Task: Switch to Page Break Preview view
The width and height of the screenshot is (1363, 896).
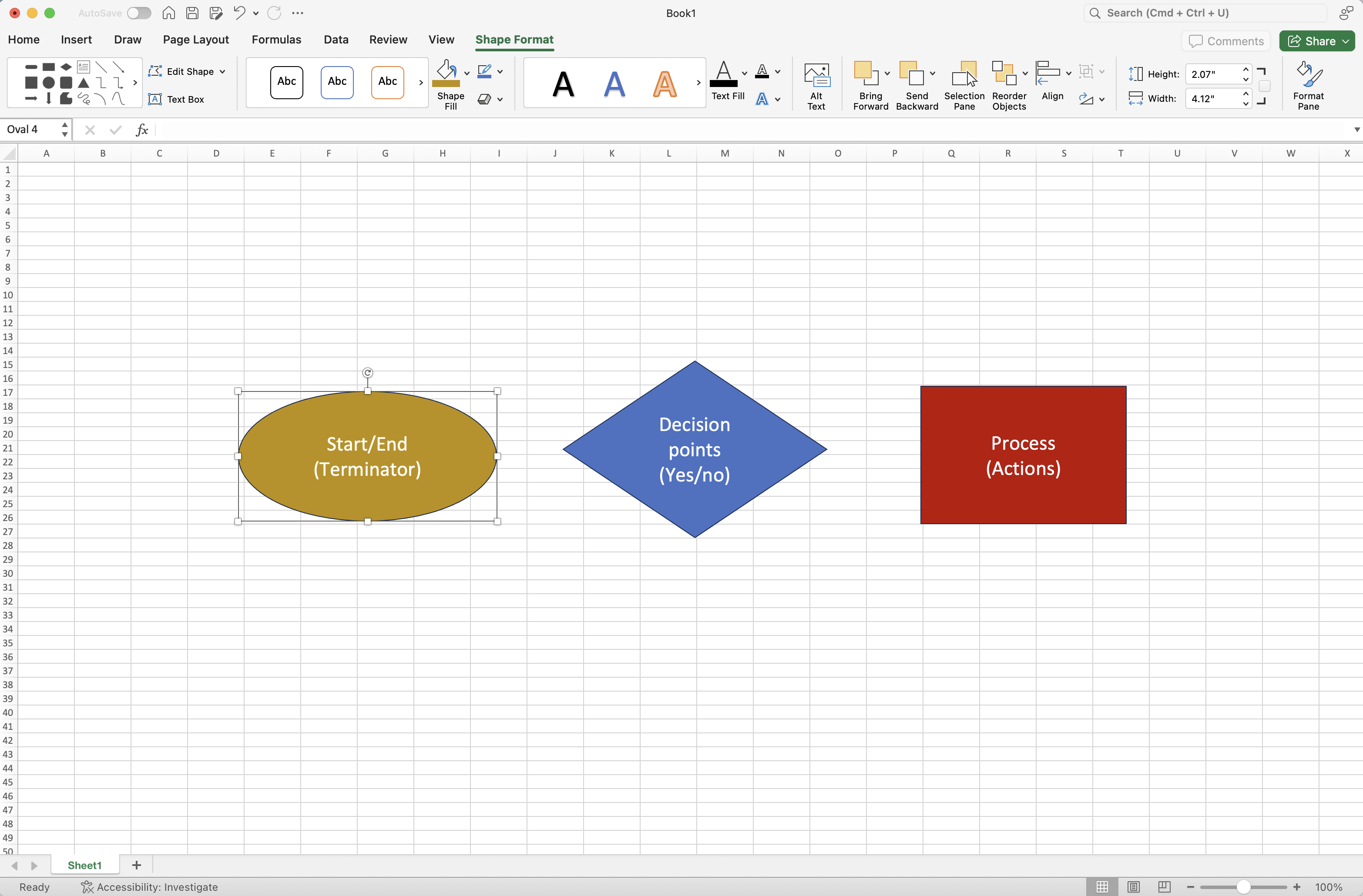Action: (x=1164, y=886)
